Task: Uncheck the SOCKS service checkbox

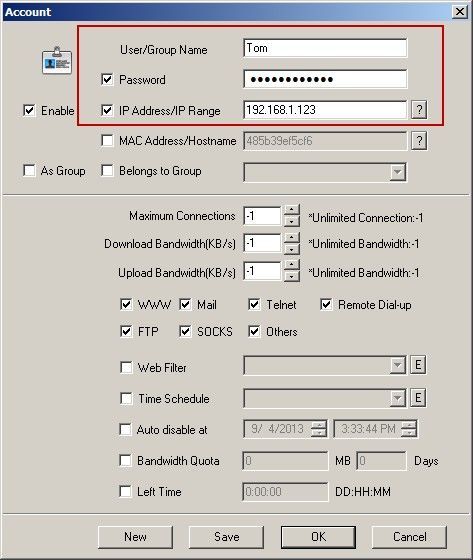Action: [x=185, y=331]
